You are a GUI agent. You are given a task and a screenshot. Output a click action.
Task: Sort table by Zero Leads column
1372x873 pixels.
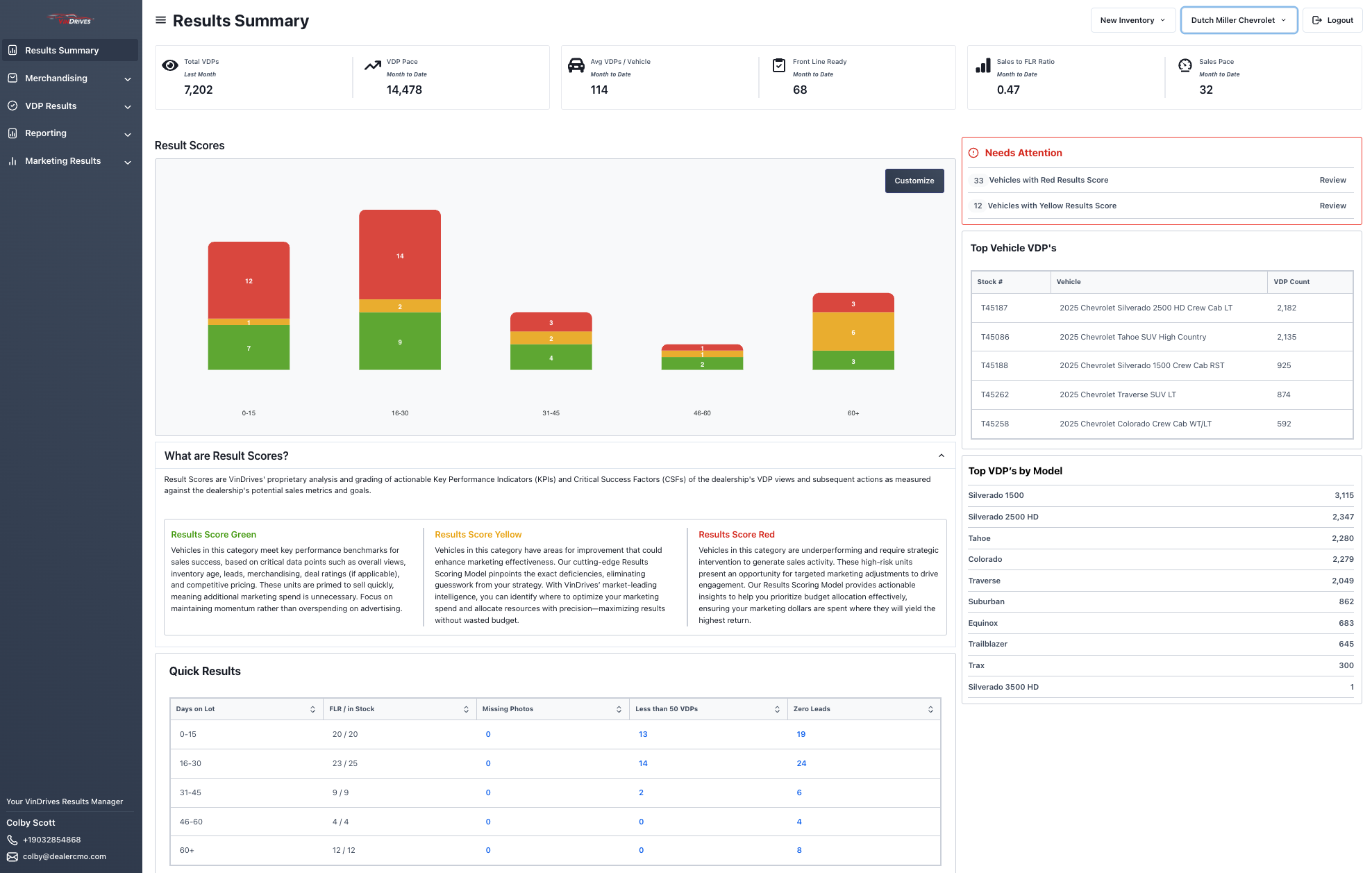tap(930, 709)
